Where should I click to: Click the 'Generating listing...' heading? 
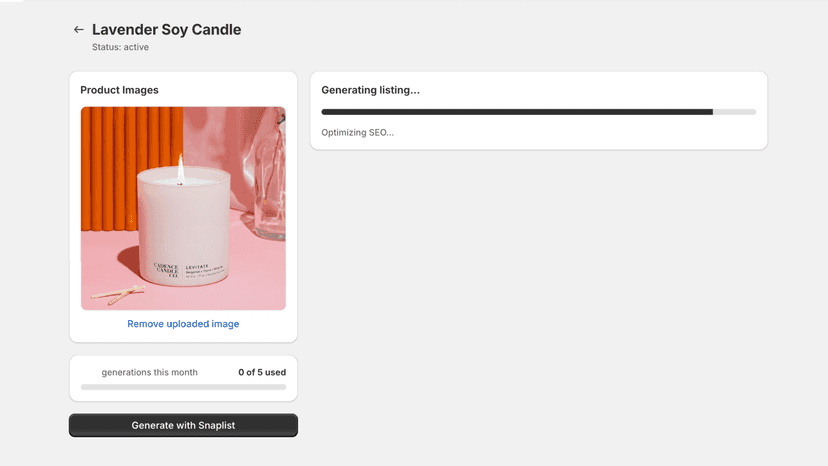[x=371, y=90]
